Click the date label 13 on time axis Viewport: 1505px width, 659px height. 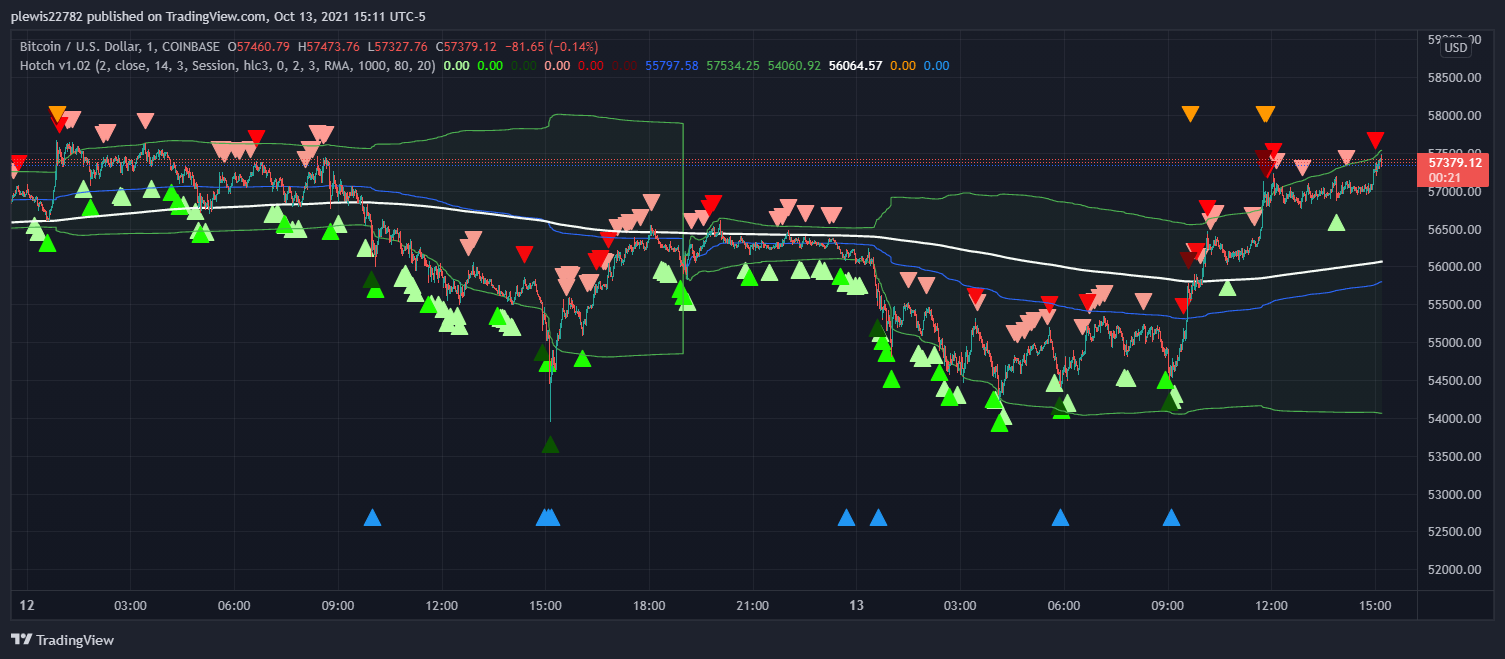856,606
